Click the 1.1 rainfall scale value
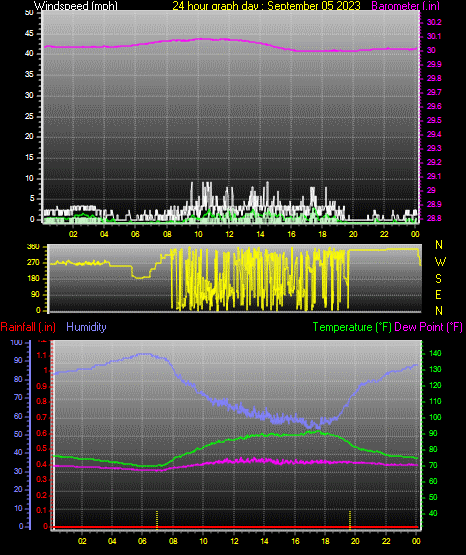The width and height of the screenshot is (466, 555). (x=42, y=355)
